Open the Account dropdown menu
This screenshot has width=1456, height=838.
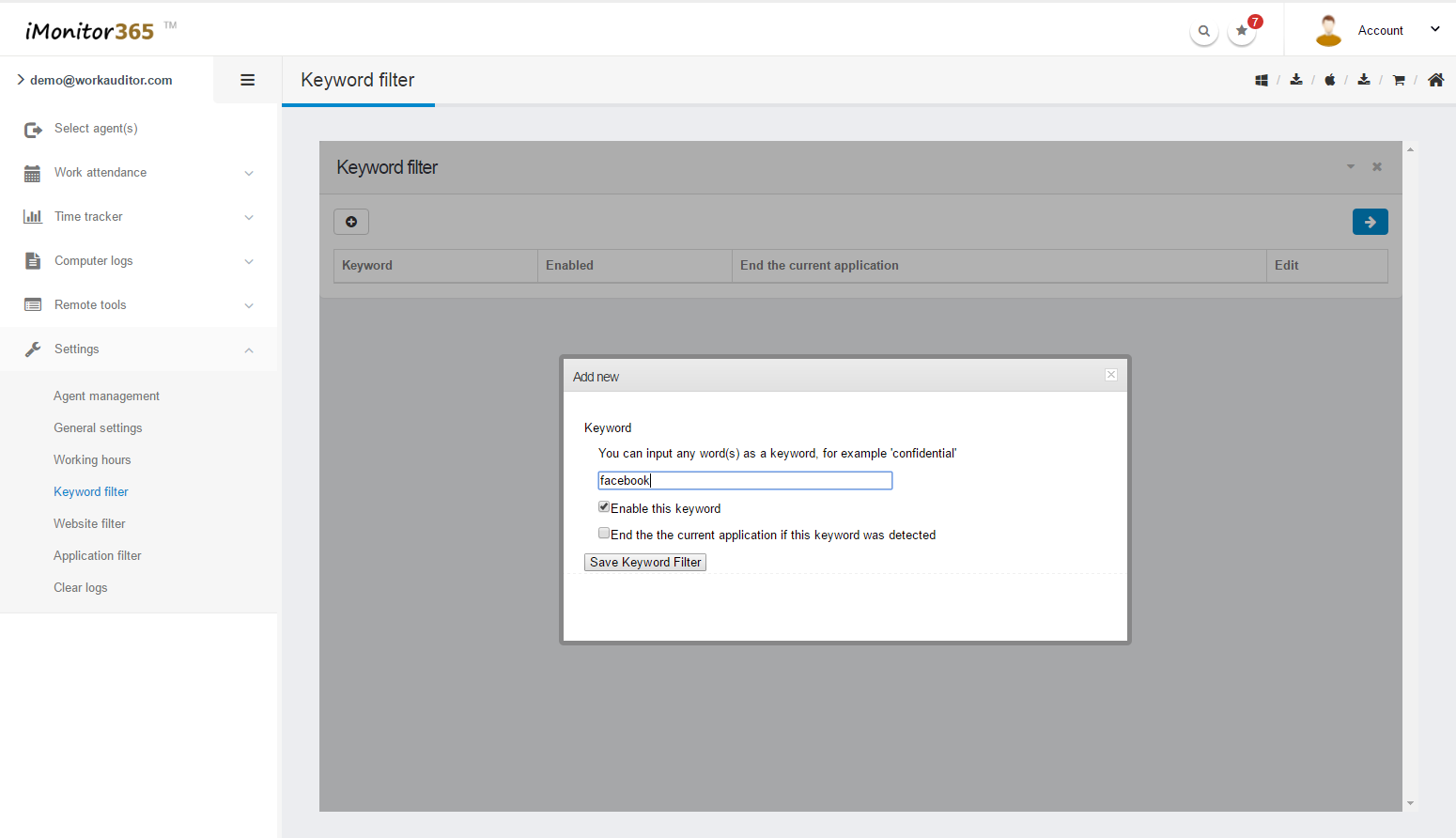pyautogui.click(x=1379, y=30)
